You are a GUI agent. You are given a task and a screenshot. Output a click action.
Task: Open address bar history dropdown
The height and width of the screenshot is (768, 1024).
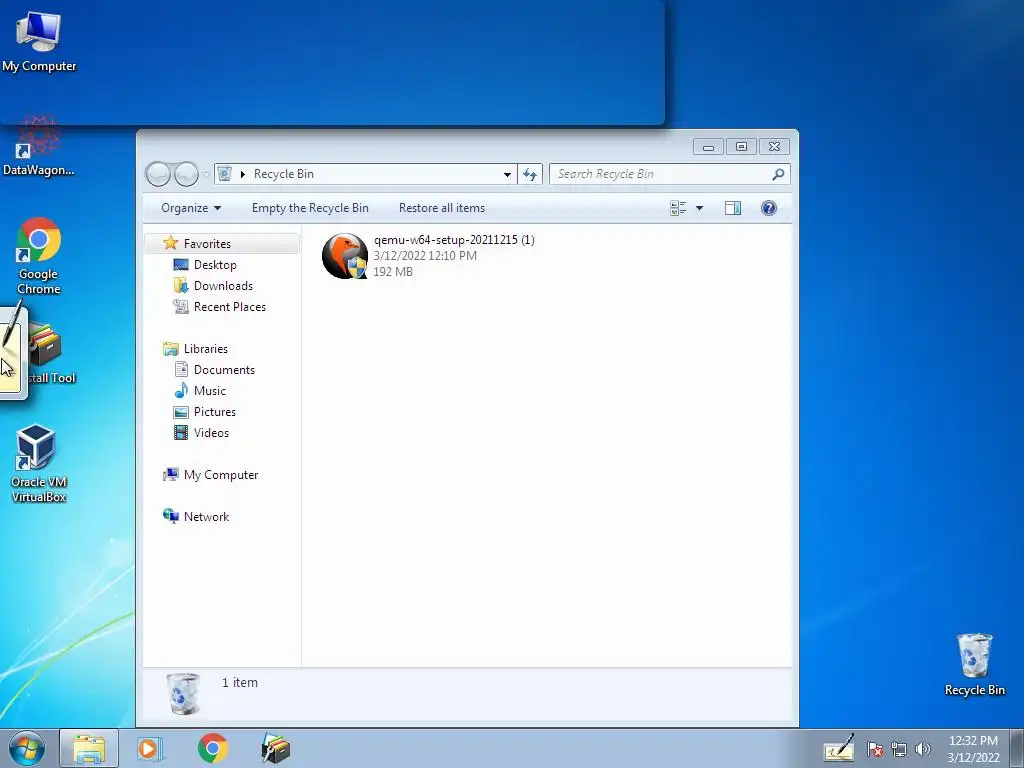coord(507,174)
